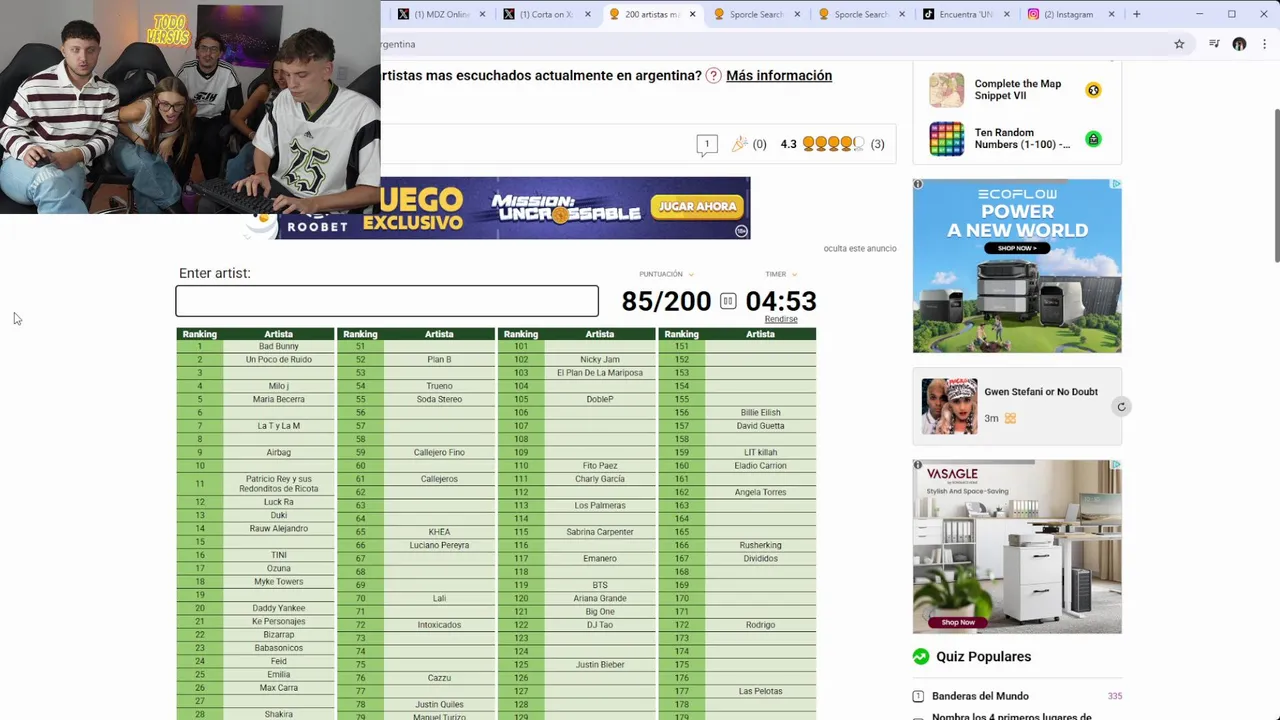The height and width of the screenshot is (720, 1280).
Task: Click the page vertical scrollbar
Action: (x=1275, y=185)
